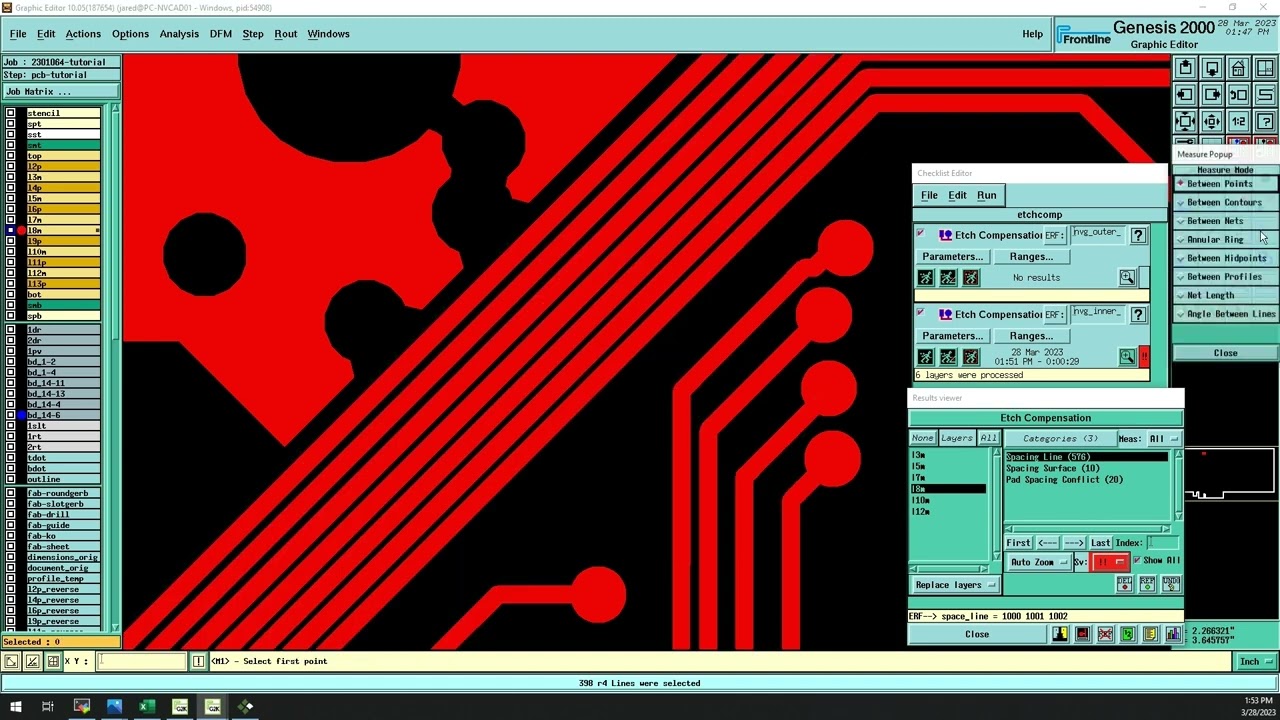Open results magnifier for inner Etch Compensation
The image size is (1280, 720).
pos(1127,357)
